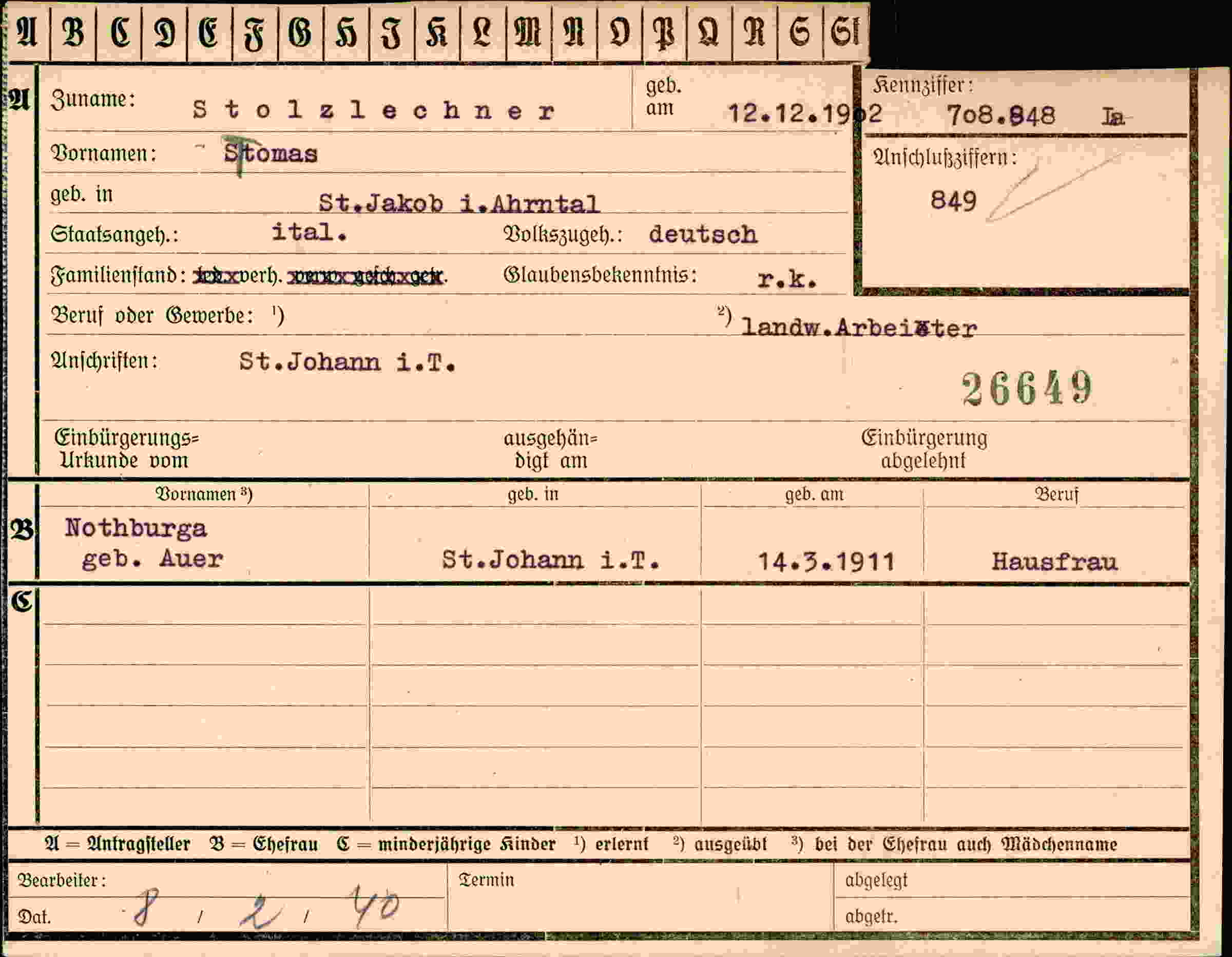Click the stamped number 26649
Viewport: 1232px width, 957px height.
(1027, 389)
